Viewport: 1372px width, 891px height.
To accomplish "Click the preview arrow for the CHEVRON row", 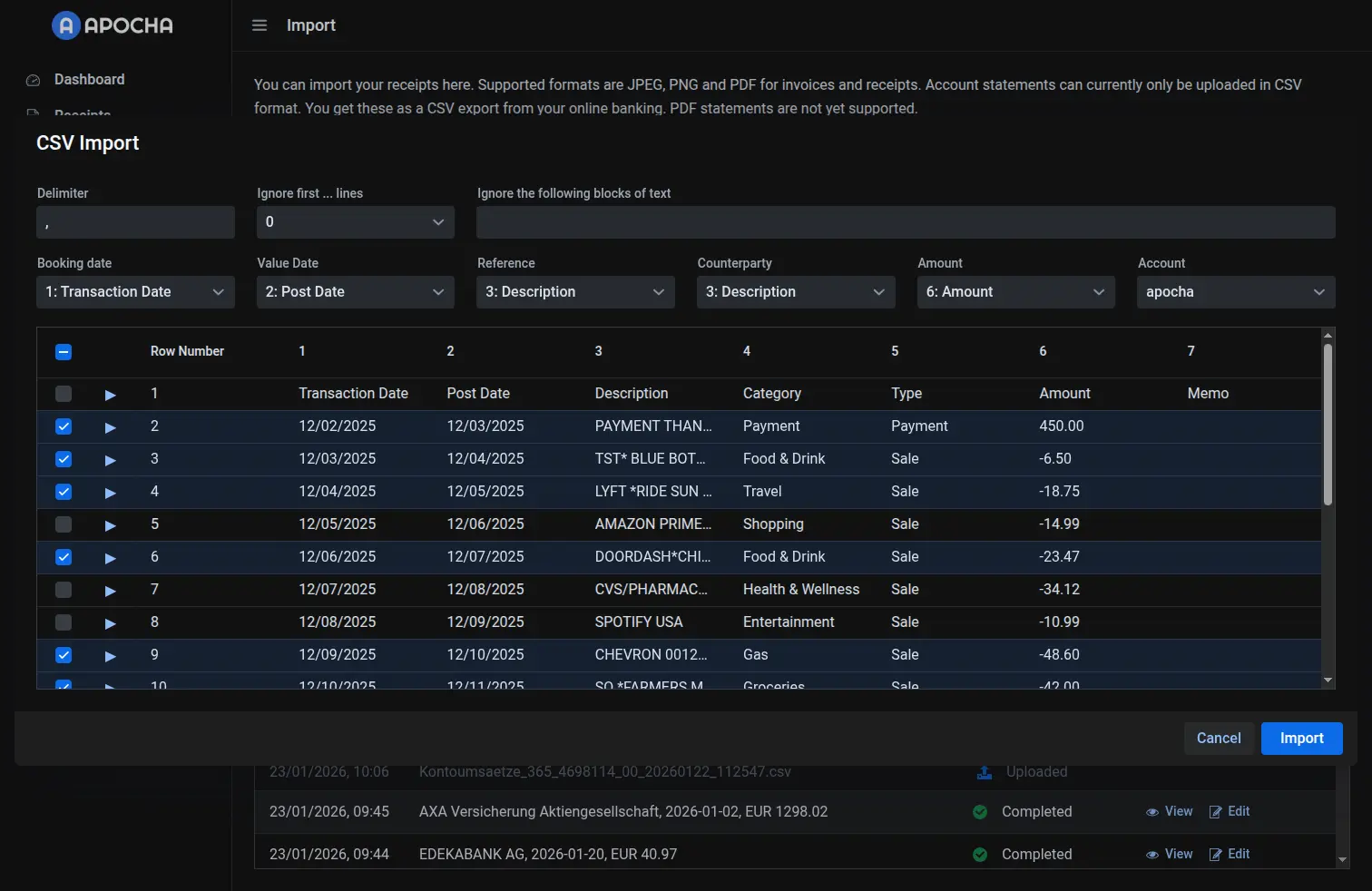I will click(110, 655).
